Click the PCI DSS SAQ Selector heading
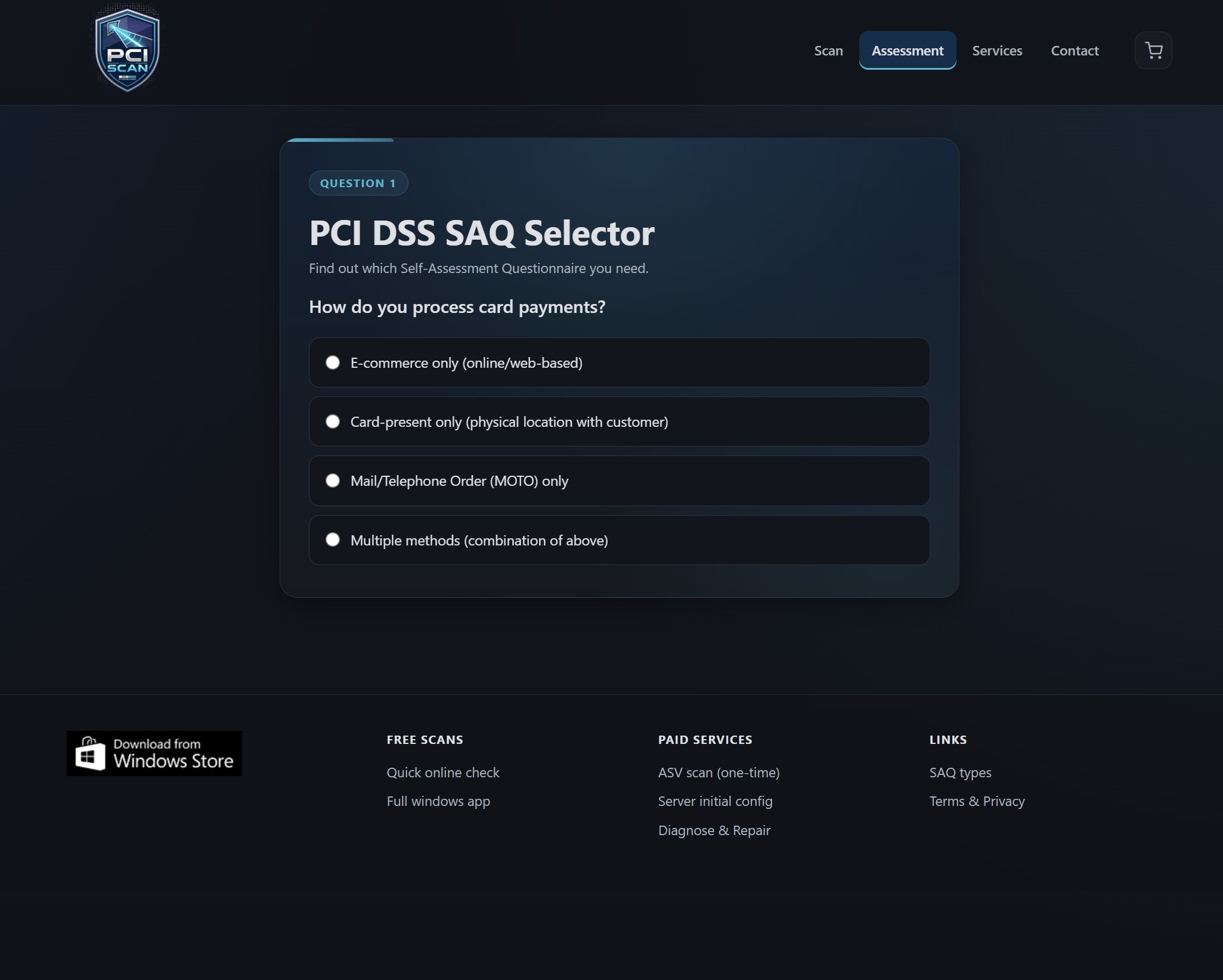 [481, 232]
